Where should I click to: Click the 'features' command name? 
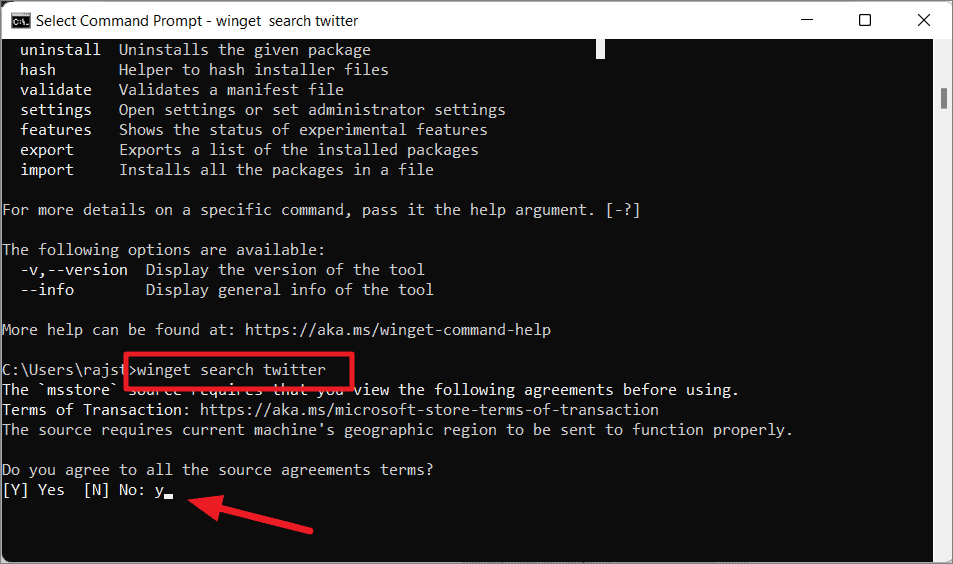click(x=56, y=130)
